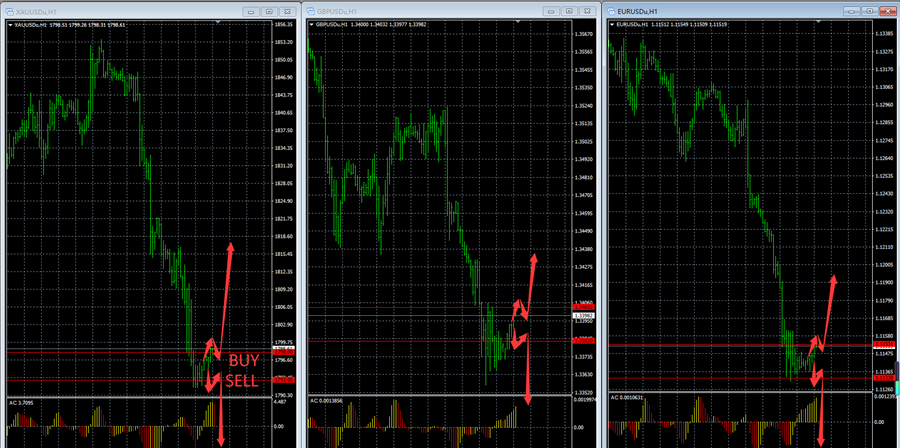Image resolution: width=900 pixels, height=448 pixels.
Task: Click the XAUUSDu,H1 window title icon
Action: click(9, 10)
